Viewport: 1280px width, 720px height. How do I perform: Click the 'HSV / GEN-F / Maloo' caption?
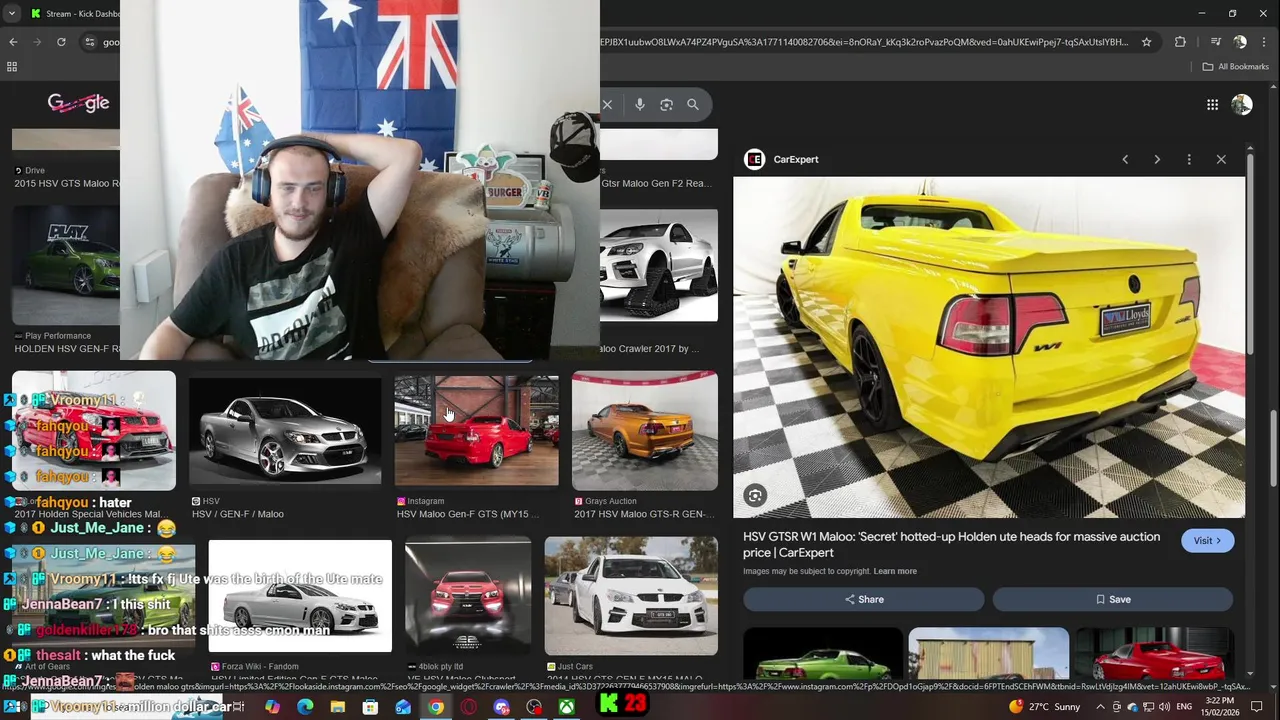point(238,514)
